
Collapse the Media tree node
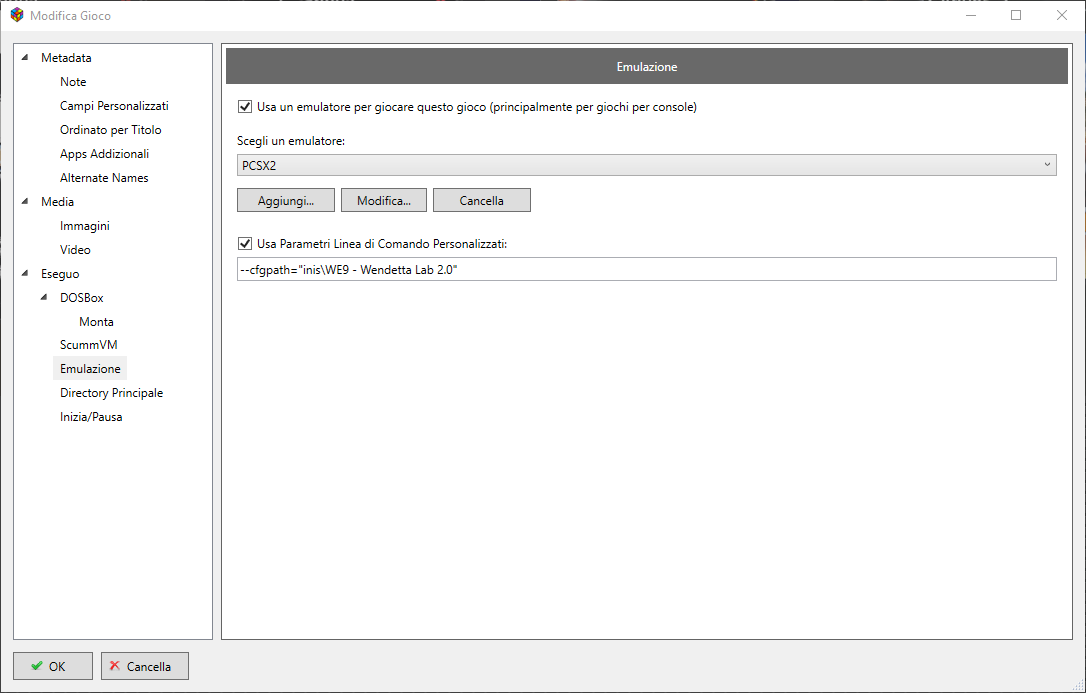point(26,201)
